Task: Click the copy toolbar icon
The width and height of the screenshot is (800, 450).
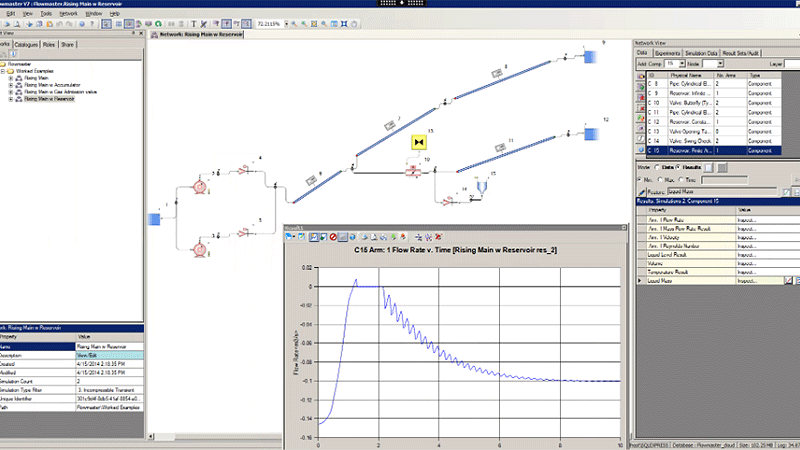Action: point(39,24)
